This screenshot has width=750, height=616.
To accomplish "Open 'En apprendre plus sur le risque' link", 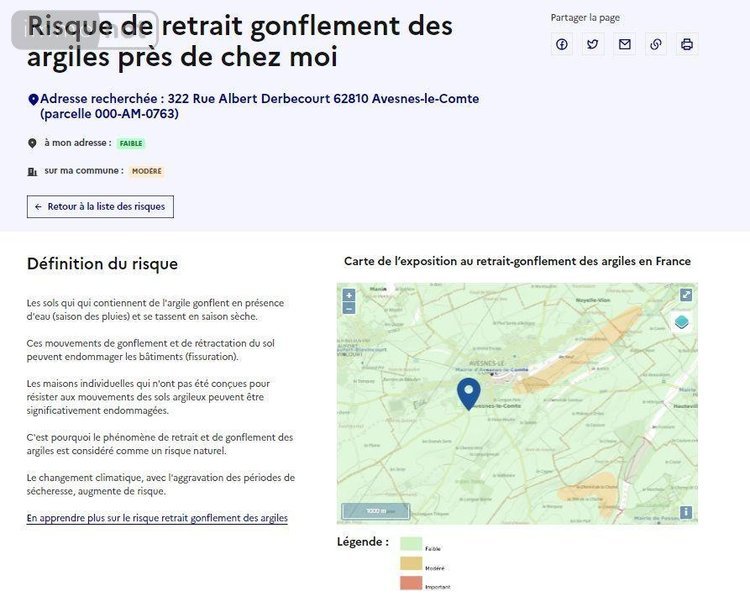I will (x=157, y=518).
